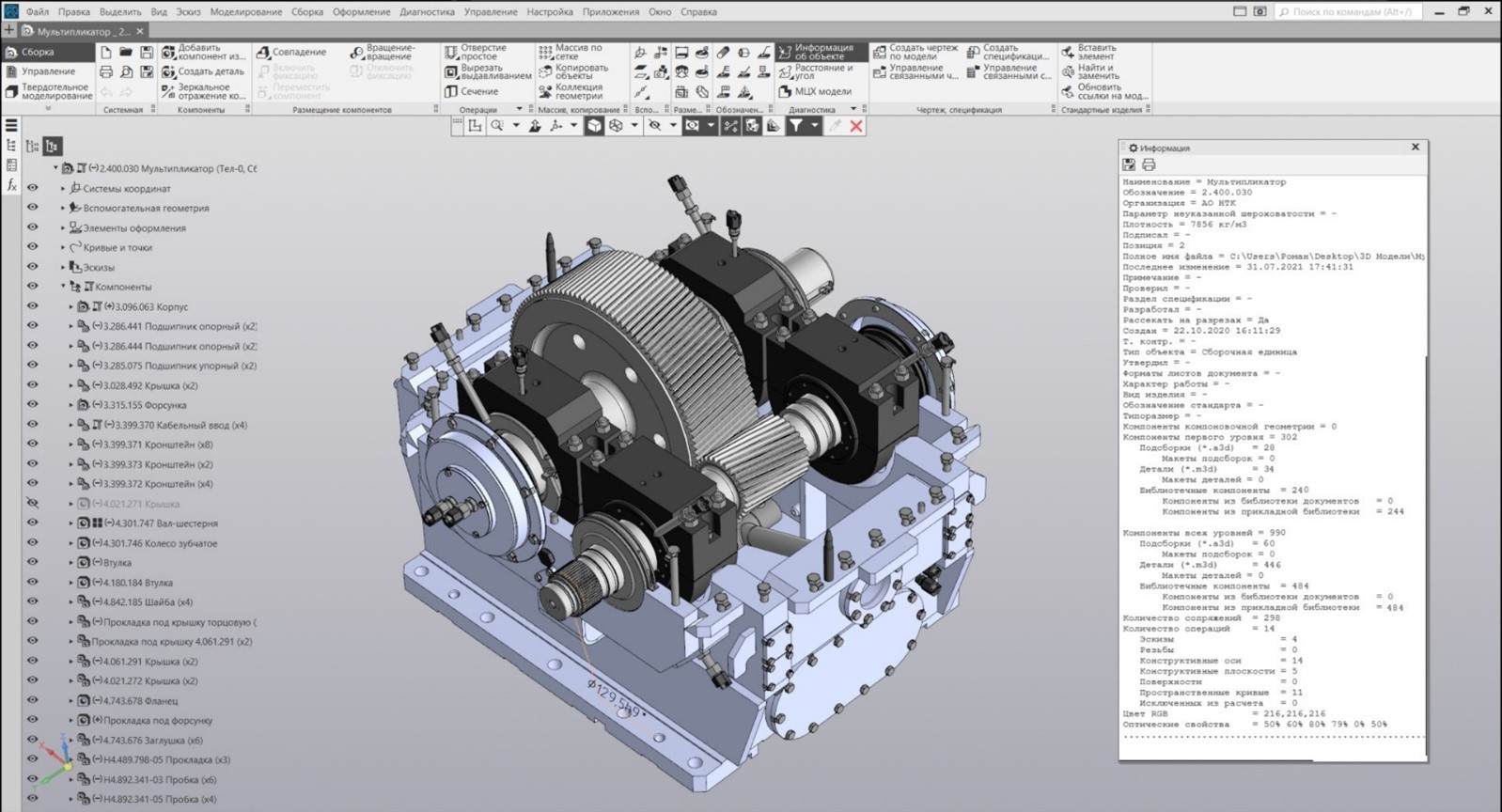This screenshot has width=1502, height=812.
Task: Click Добавить компонент из файла button
Action: point(203,52)
